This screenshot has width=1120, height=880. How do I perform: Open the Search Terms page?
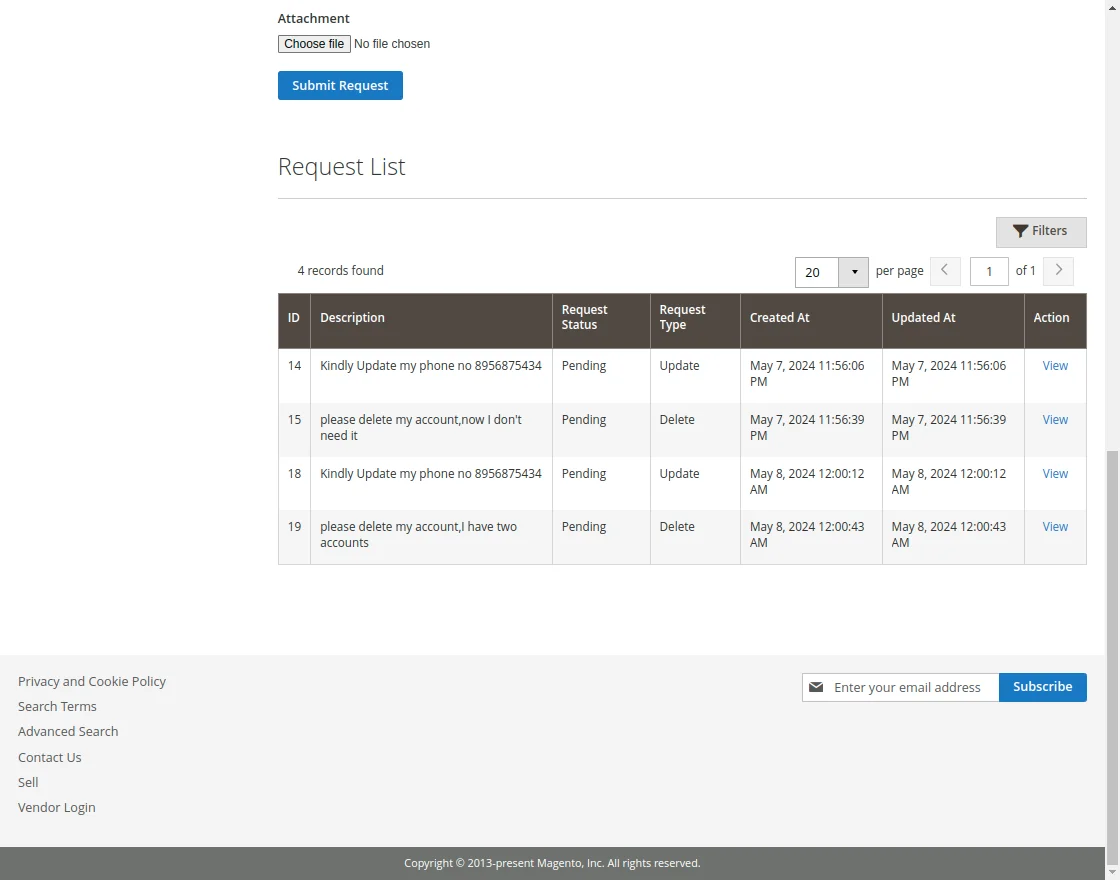click(57, 706)
